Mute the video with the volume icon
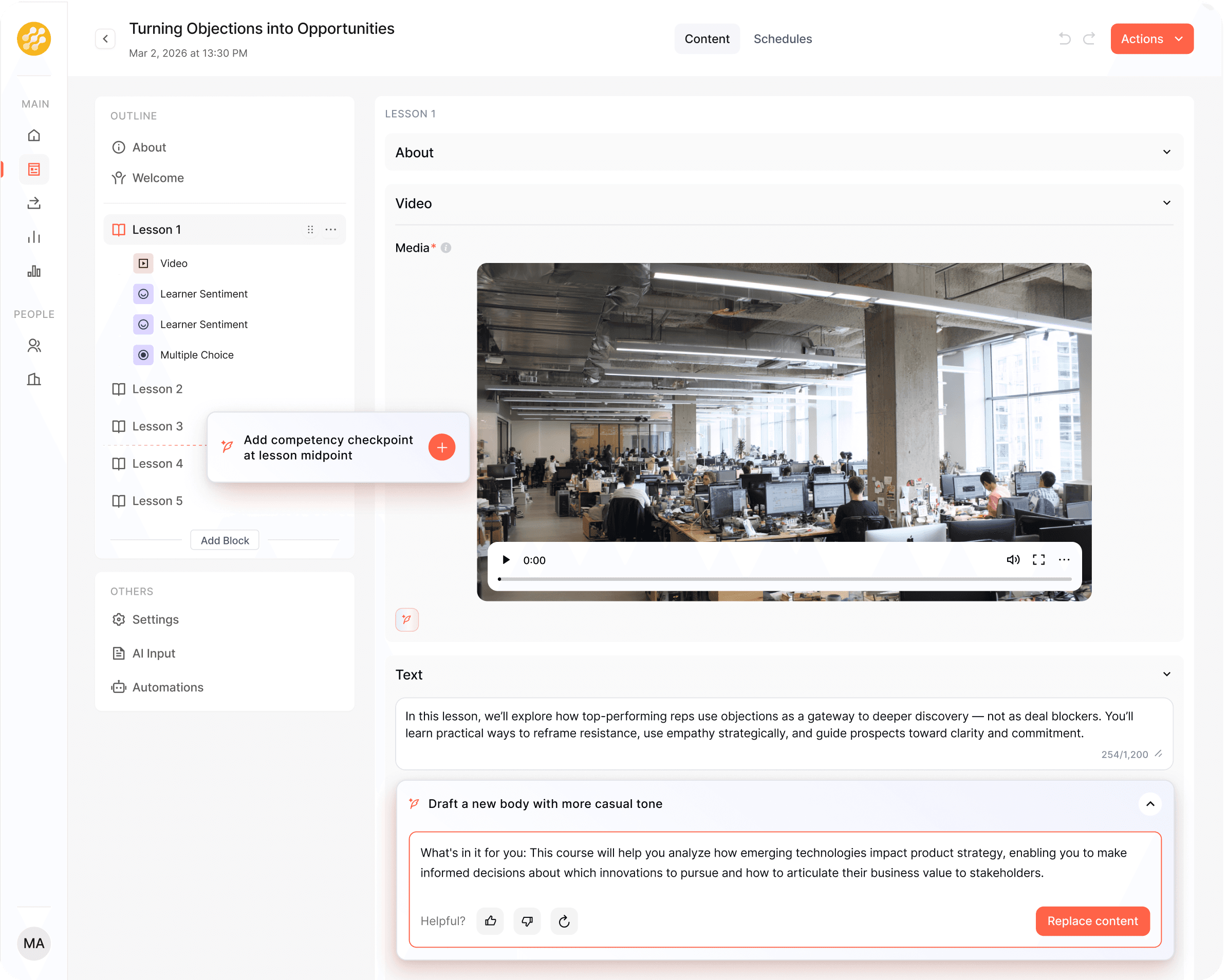 (1012, 560)
